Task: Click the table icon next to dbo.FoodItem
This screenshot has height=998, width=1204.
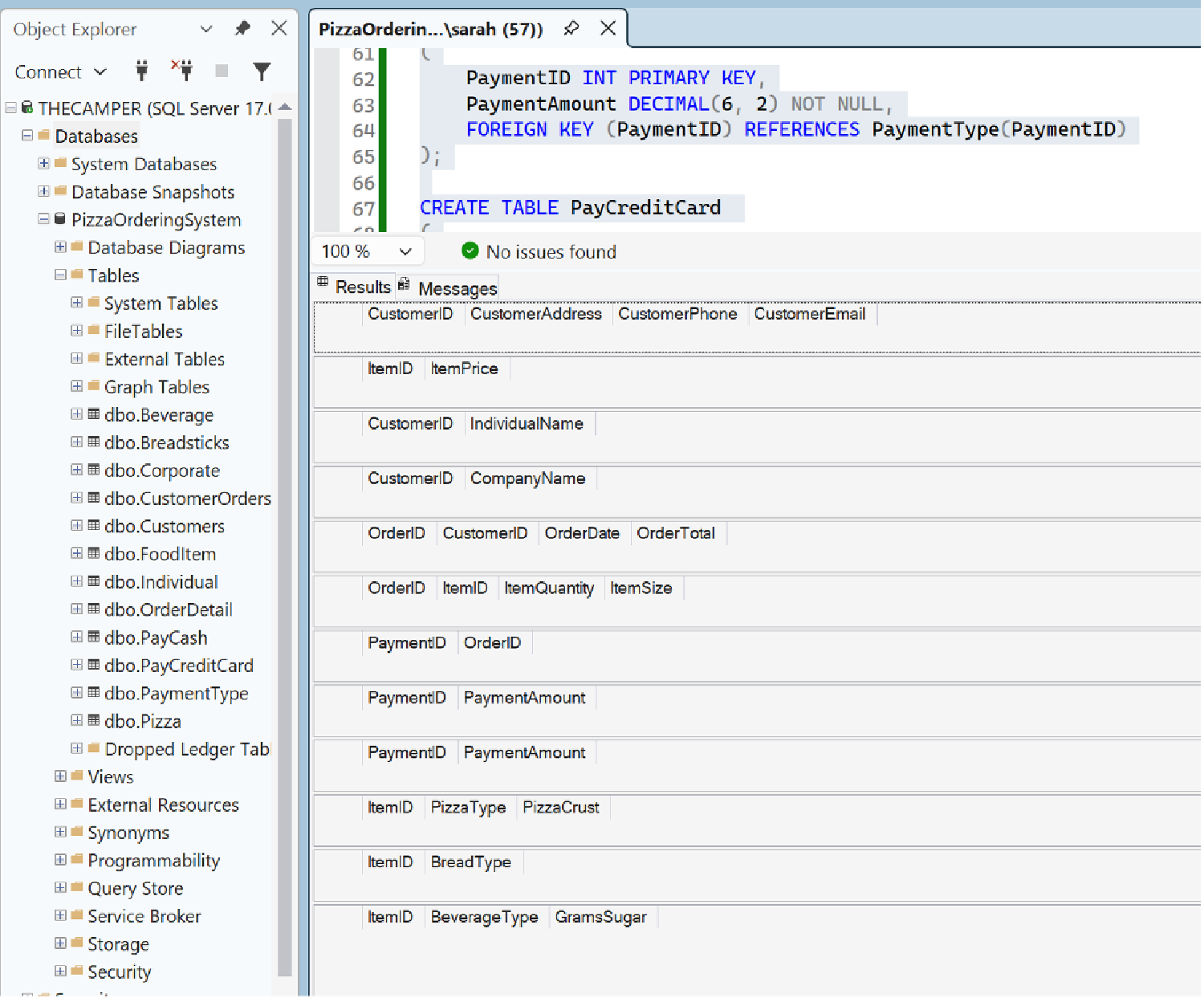Action: coord(94,553)
